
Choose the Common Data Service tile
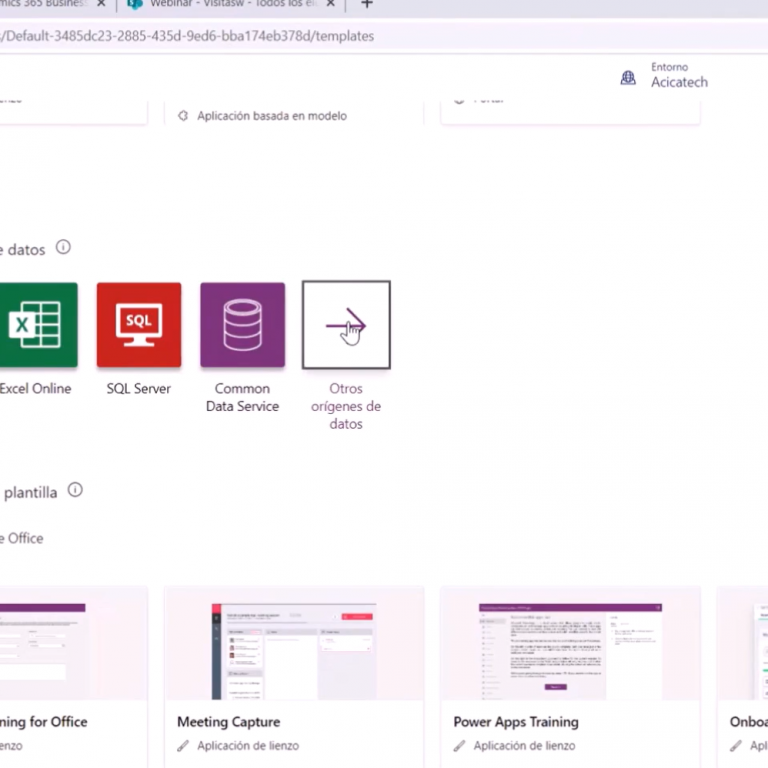[x=242, y=325]
